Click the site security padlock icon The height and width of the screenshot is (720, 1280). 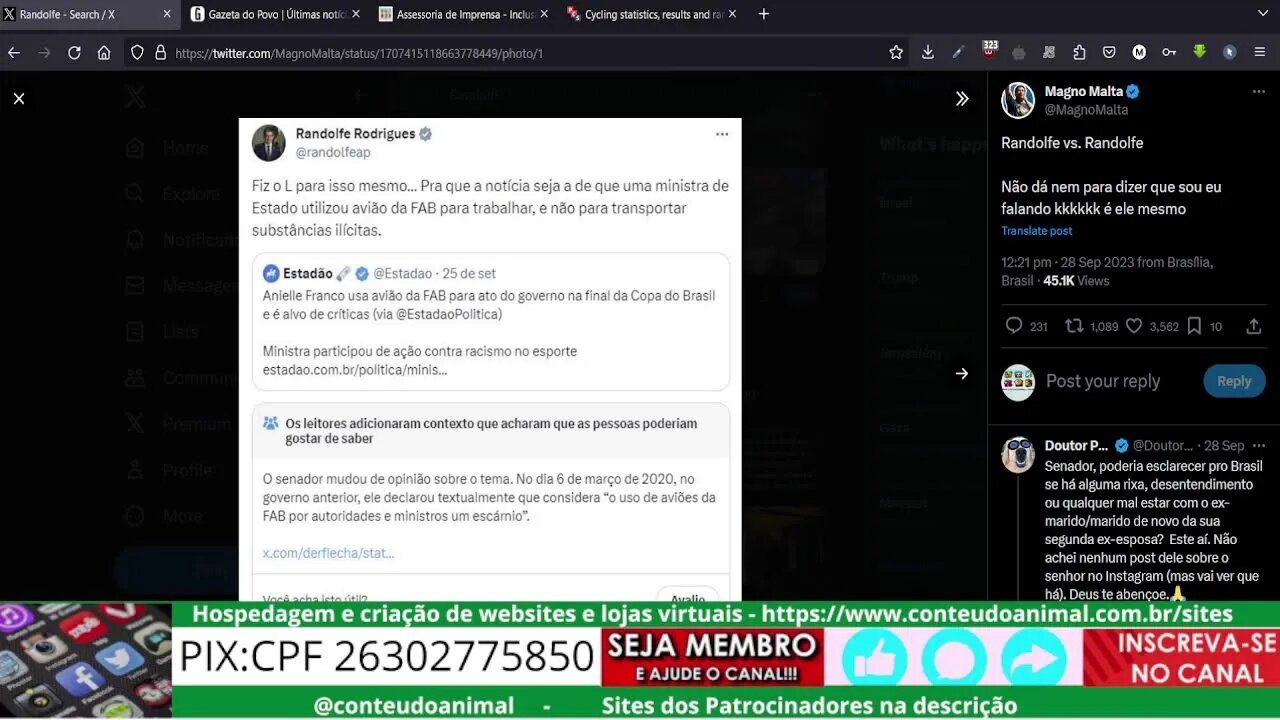click(x=160, y=53)
